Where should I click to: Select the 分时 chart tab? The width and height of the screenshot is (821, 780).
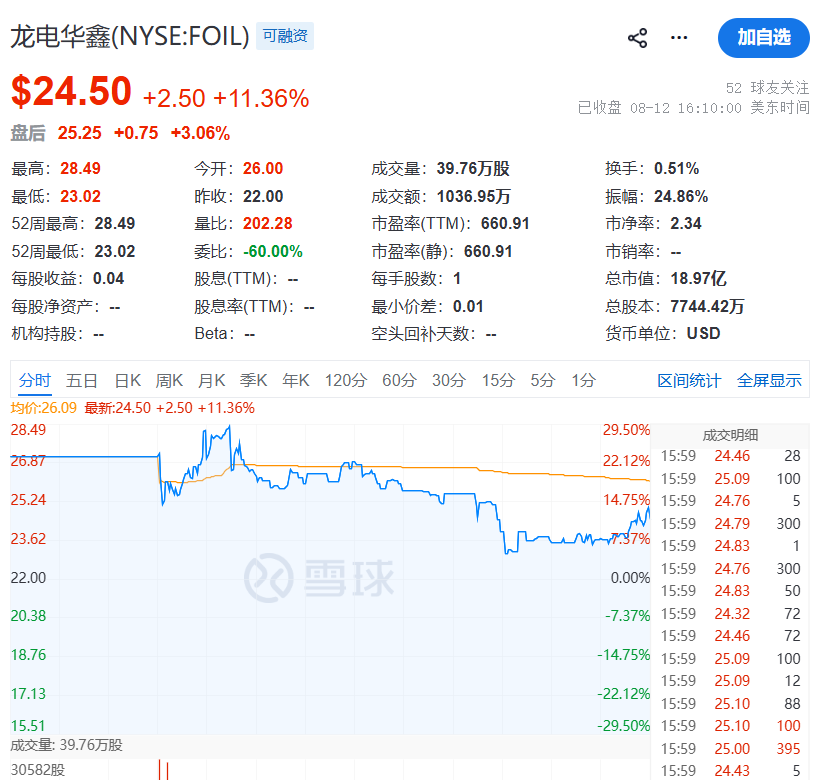pyautogui.click(x=35, y=380)
